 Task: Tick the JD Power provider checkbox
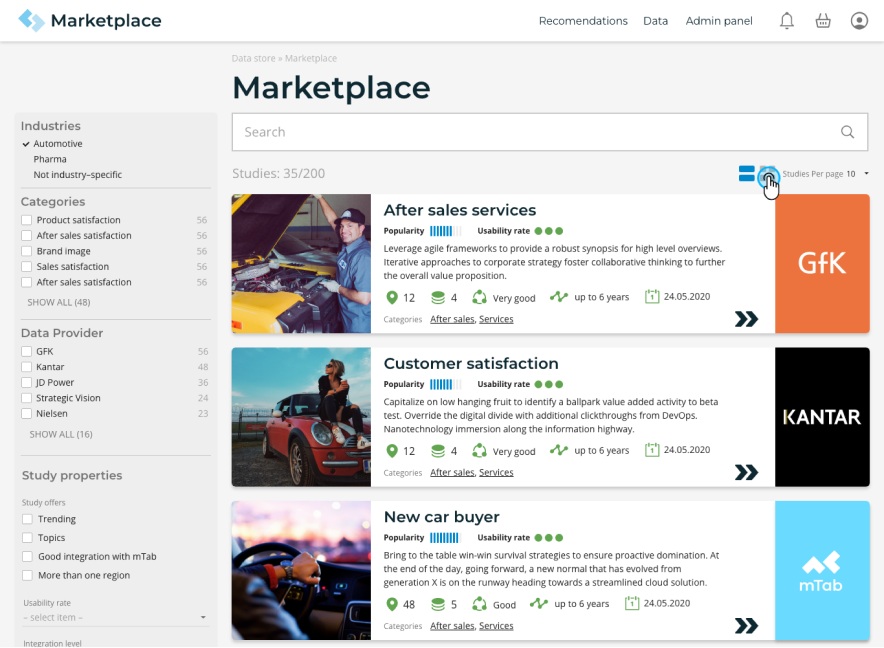(x=26, y=382)
